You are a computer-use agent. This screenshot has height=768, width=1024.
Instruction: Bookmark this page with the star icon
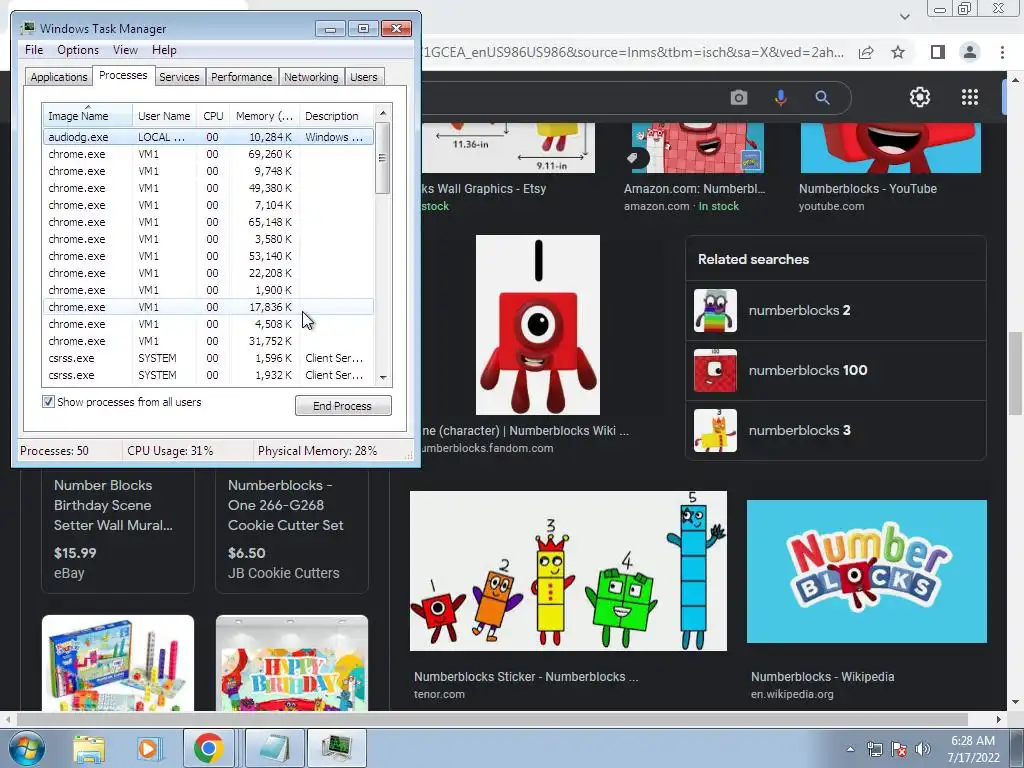pos(898,52)
